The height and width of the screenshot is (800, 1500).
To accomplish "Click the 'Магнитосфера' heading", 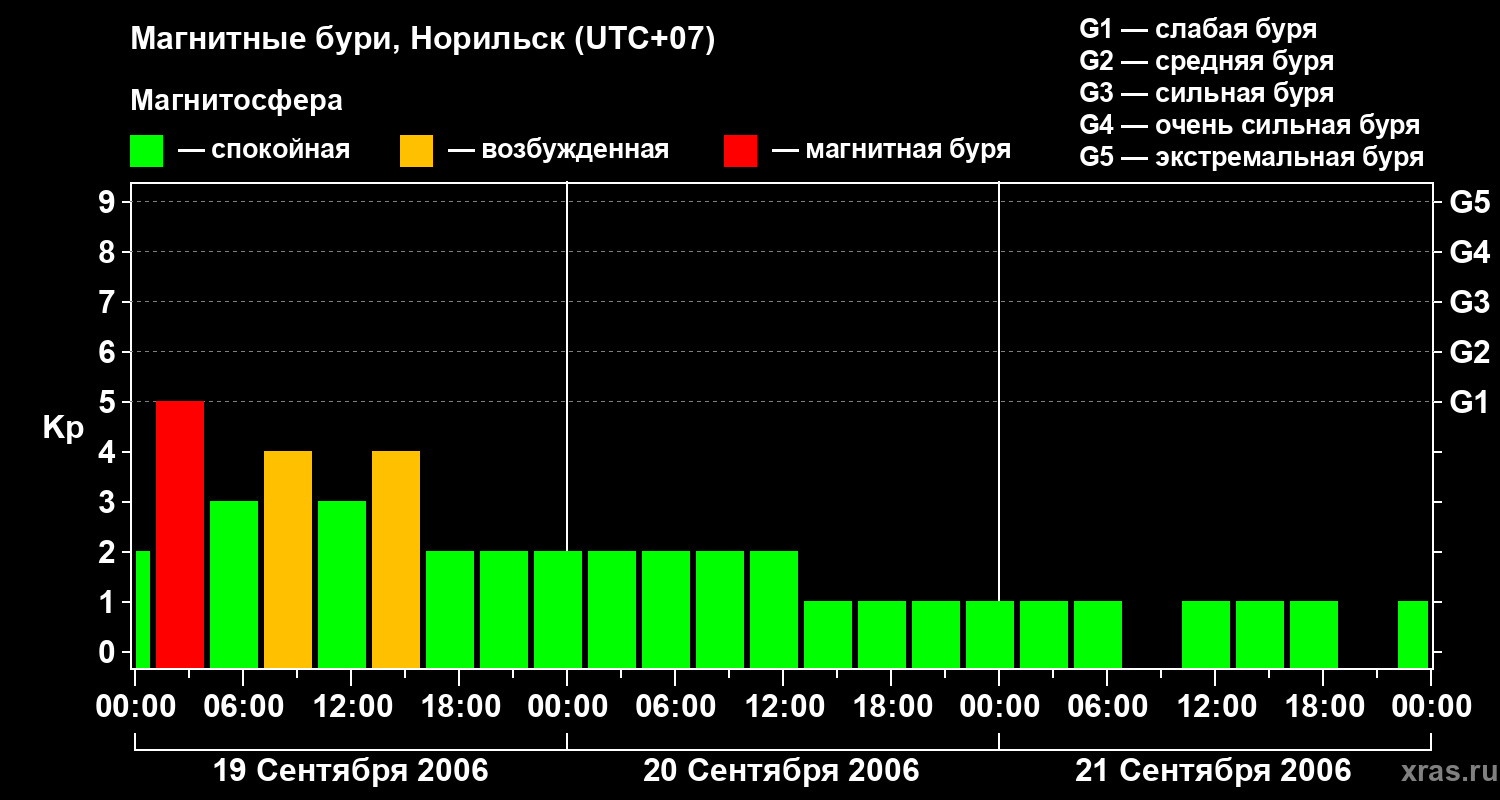I will tap(236, 101).
